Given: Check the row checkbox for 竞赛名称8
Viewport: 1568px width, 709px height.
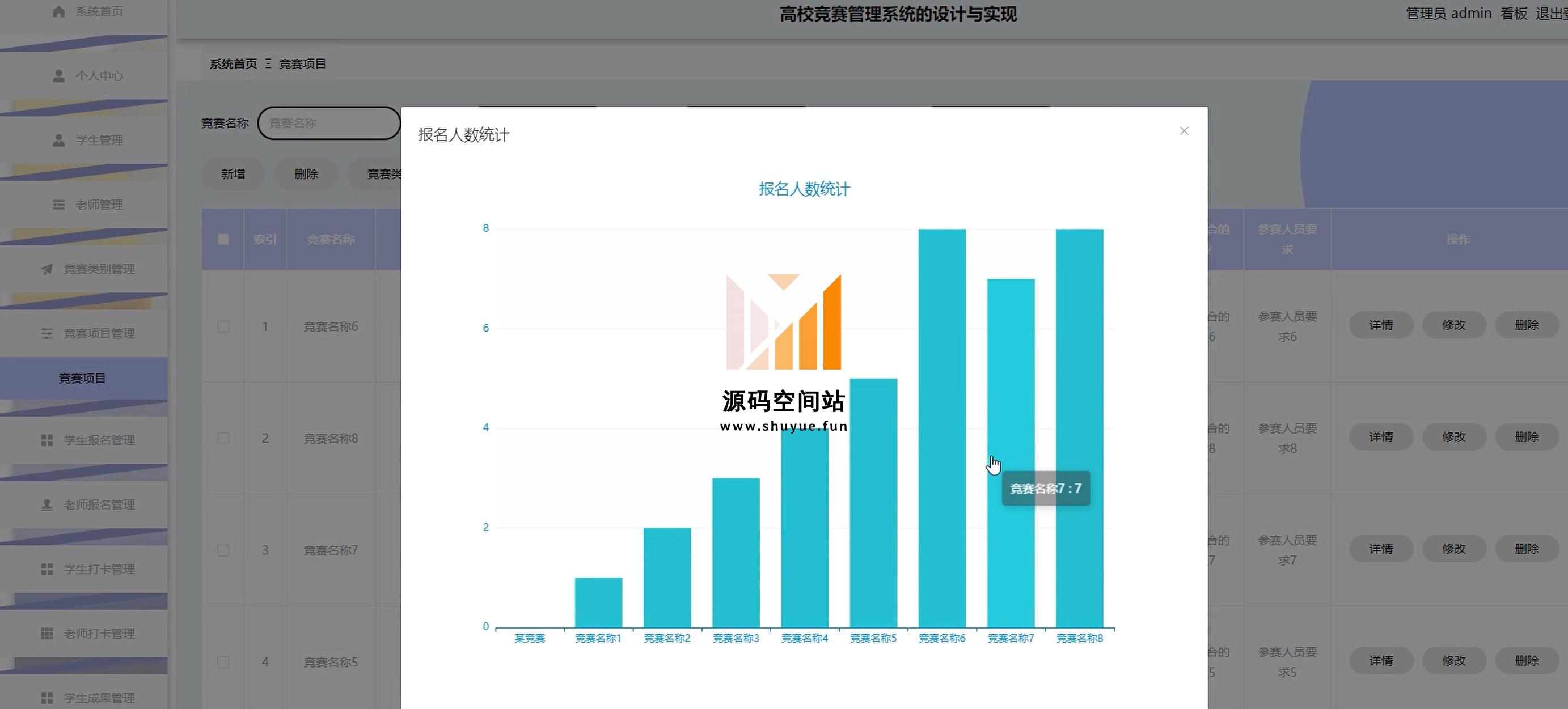Looking at the screenshot, I should click(223, 439).
